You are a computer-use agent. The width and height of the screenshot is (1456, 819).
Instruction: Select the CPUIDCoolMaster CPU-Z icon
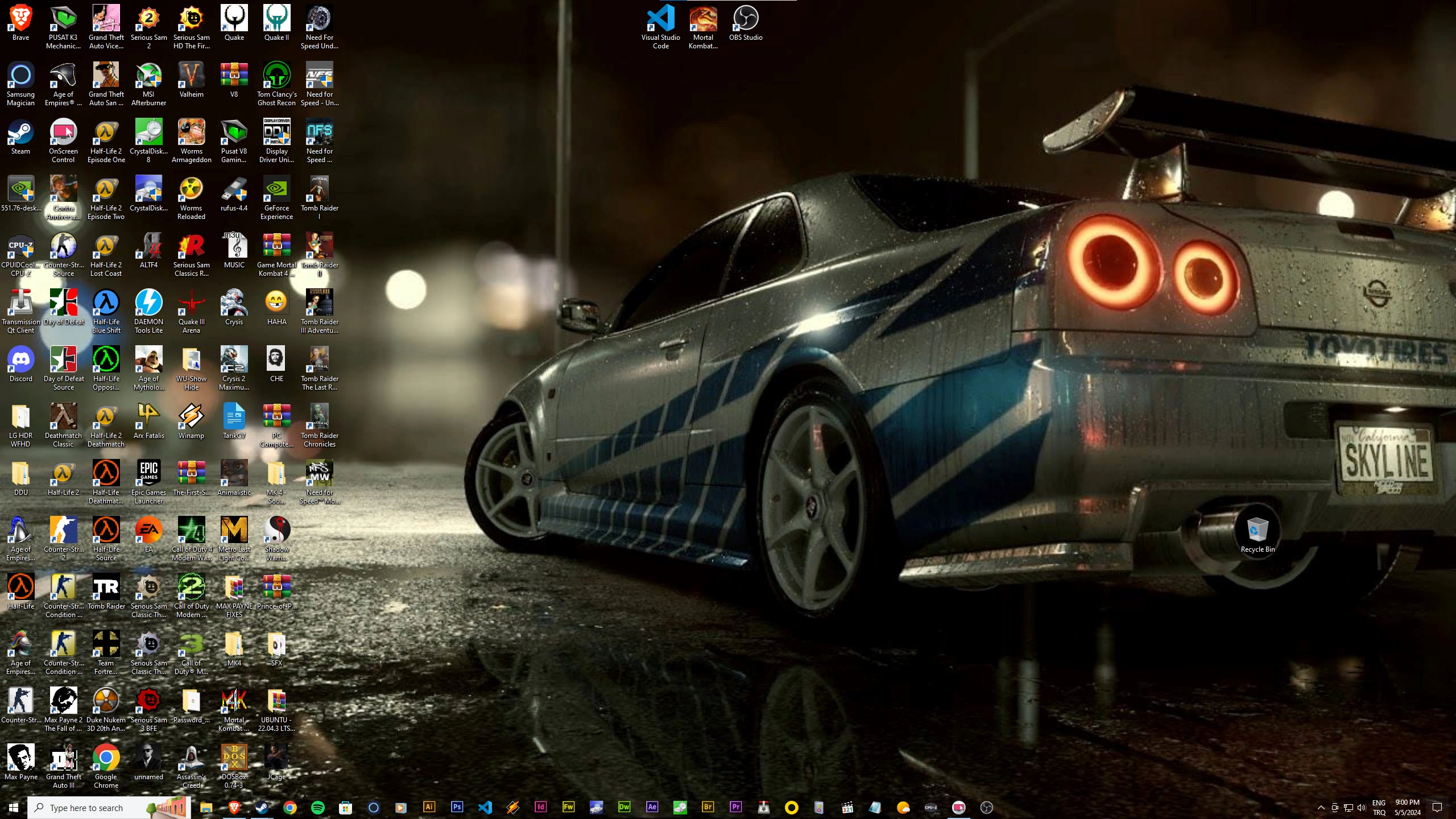21,254
